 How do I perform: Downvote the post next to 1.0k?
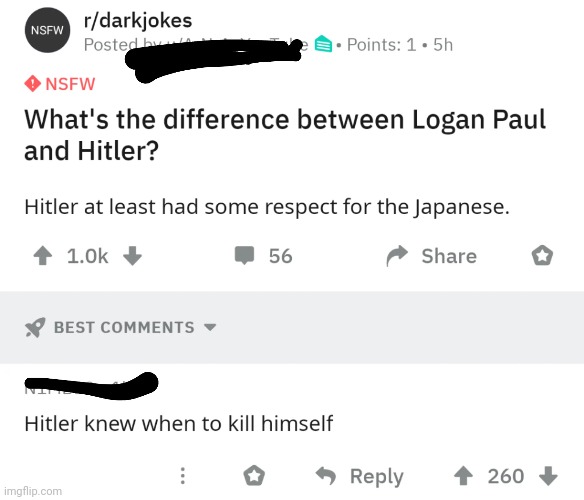(132, 256)
